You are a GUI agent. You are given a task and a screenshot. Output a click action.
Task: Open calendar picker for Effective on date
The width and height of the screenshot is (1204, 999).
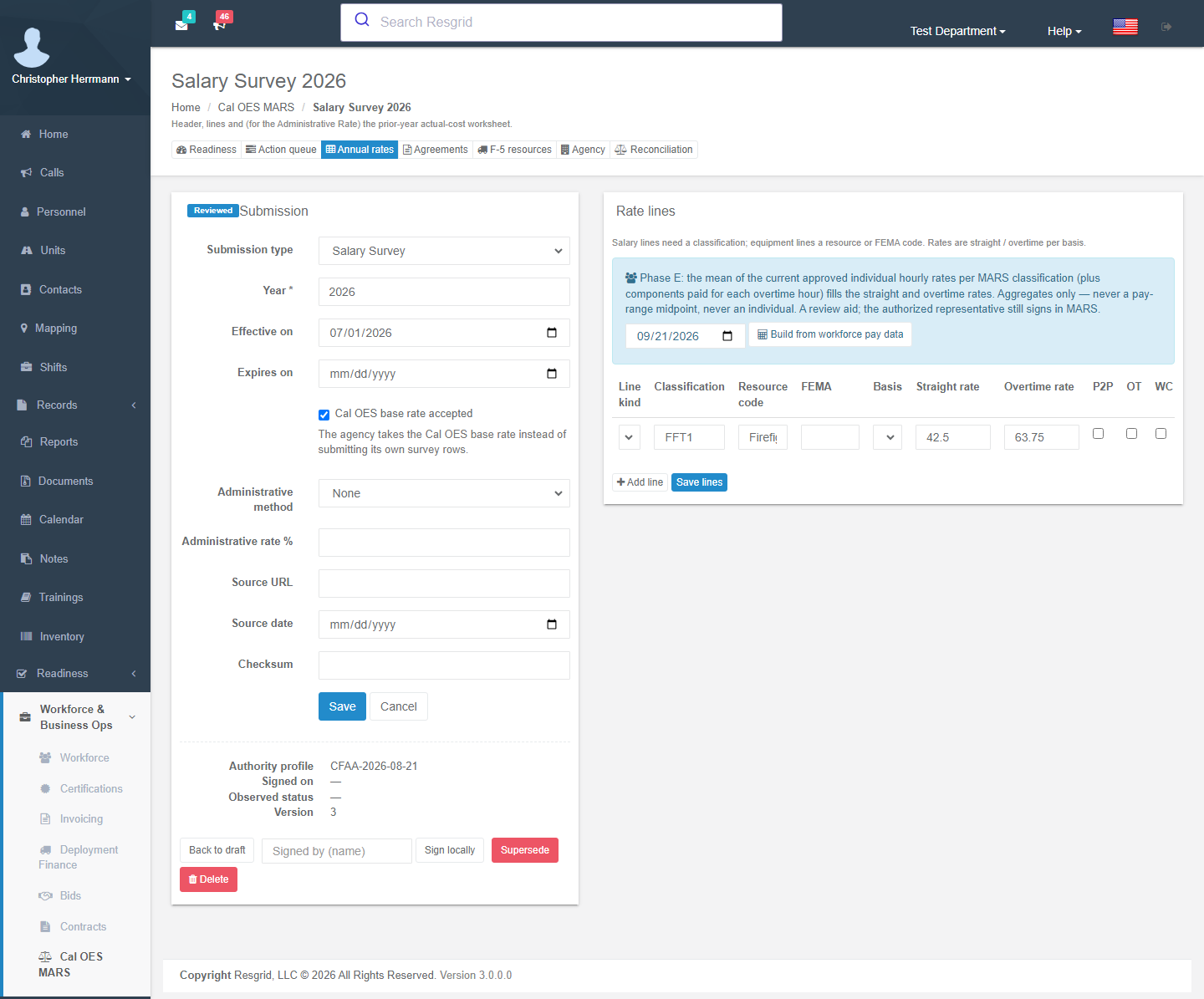[x=552, y=333]
